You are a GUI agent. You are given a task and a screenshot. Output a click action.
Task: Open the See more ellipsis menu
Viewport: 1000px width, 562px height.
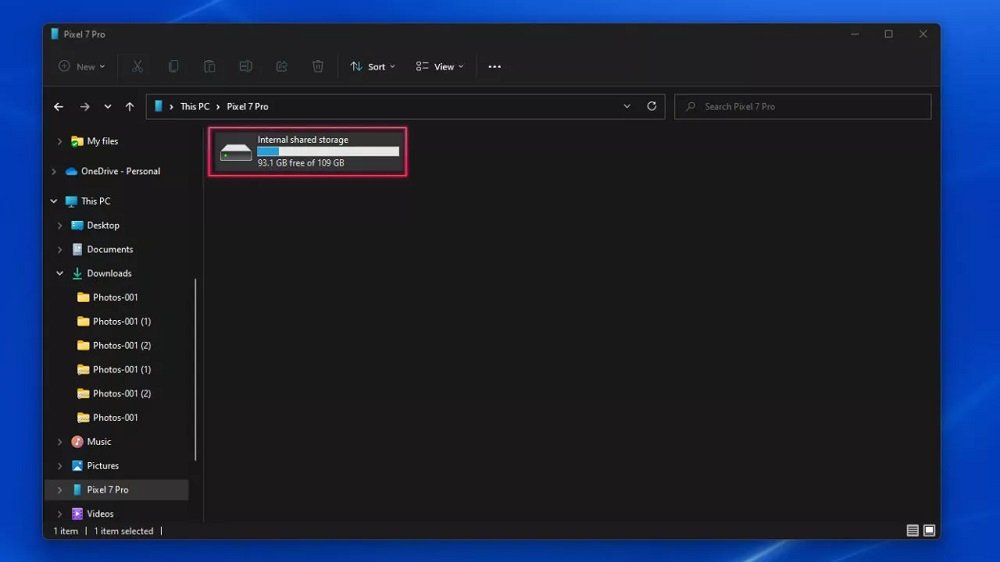pyautogui.click(x=494, y=67)
